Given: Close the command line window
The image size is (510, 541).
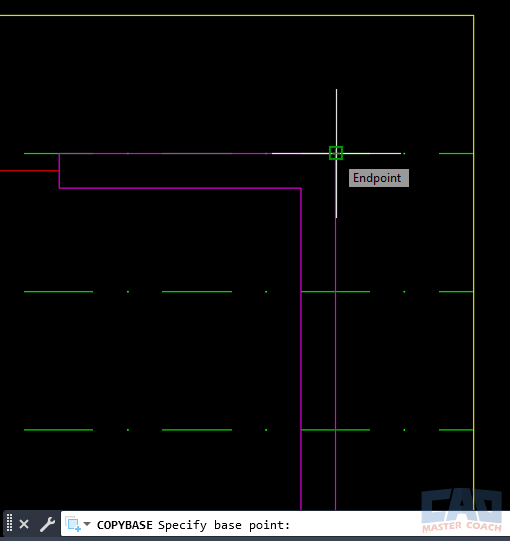Looking at the screenshot, I should (x=24, y=524).
